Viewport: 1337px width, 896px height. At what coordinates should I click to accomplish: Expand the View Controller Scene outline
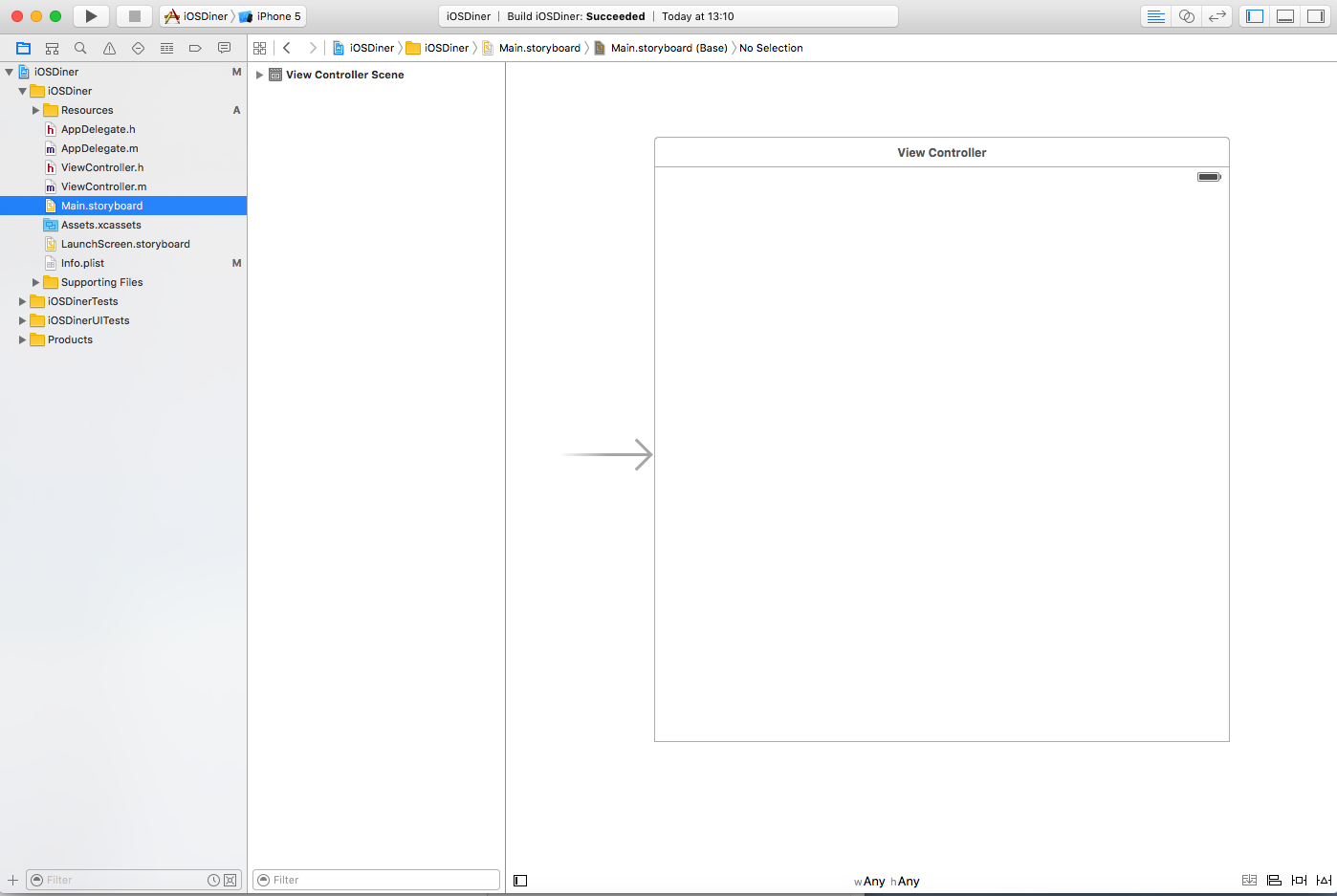259,75
